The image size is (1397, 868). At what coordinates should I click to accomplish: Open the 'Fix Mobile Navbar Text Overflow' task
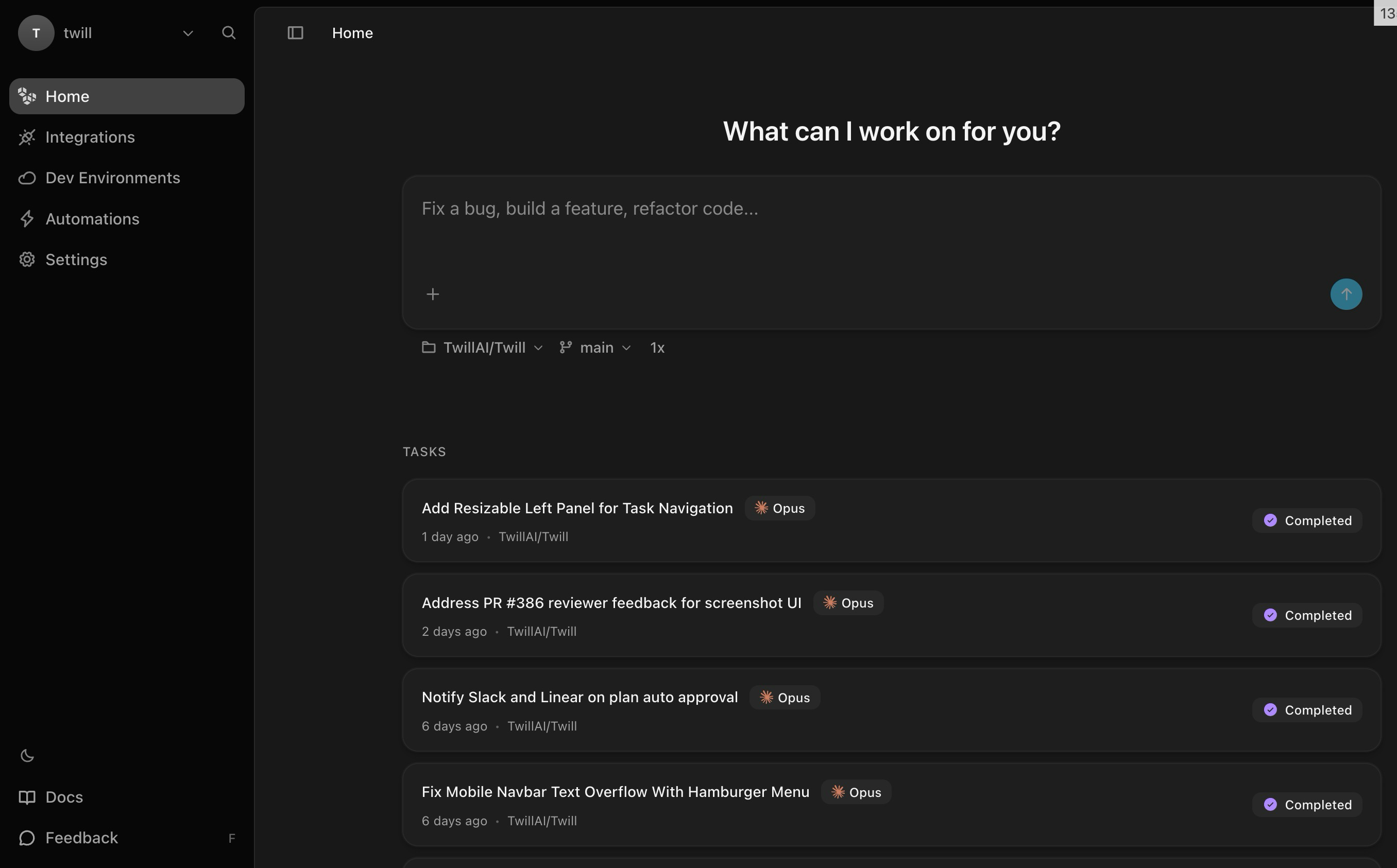click(x=615, y=791)
